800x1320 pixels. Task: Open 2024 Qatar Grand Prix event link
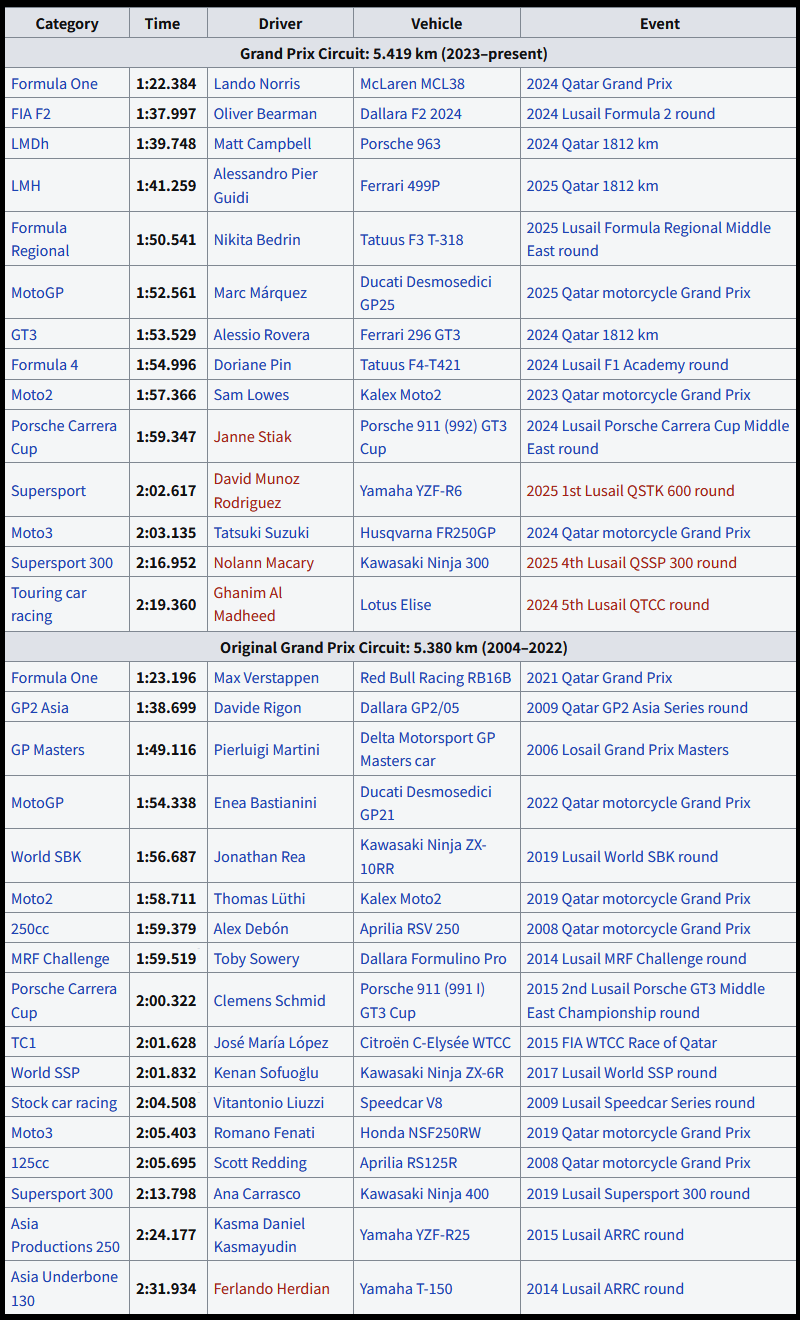click(599, 84)
